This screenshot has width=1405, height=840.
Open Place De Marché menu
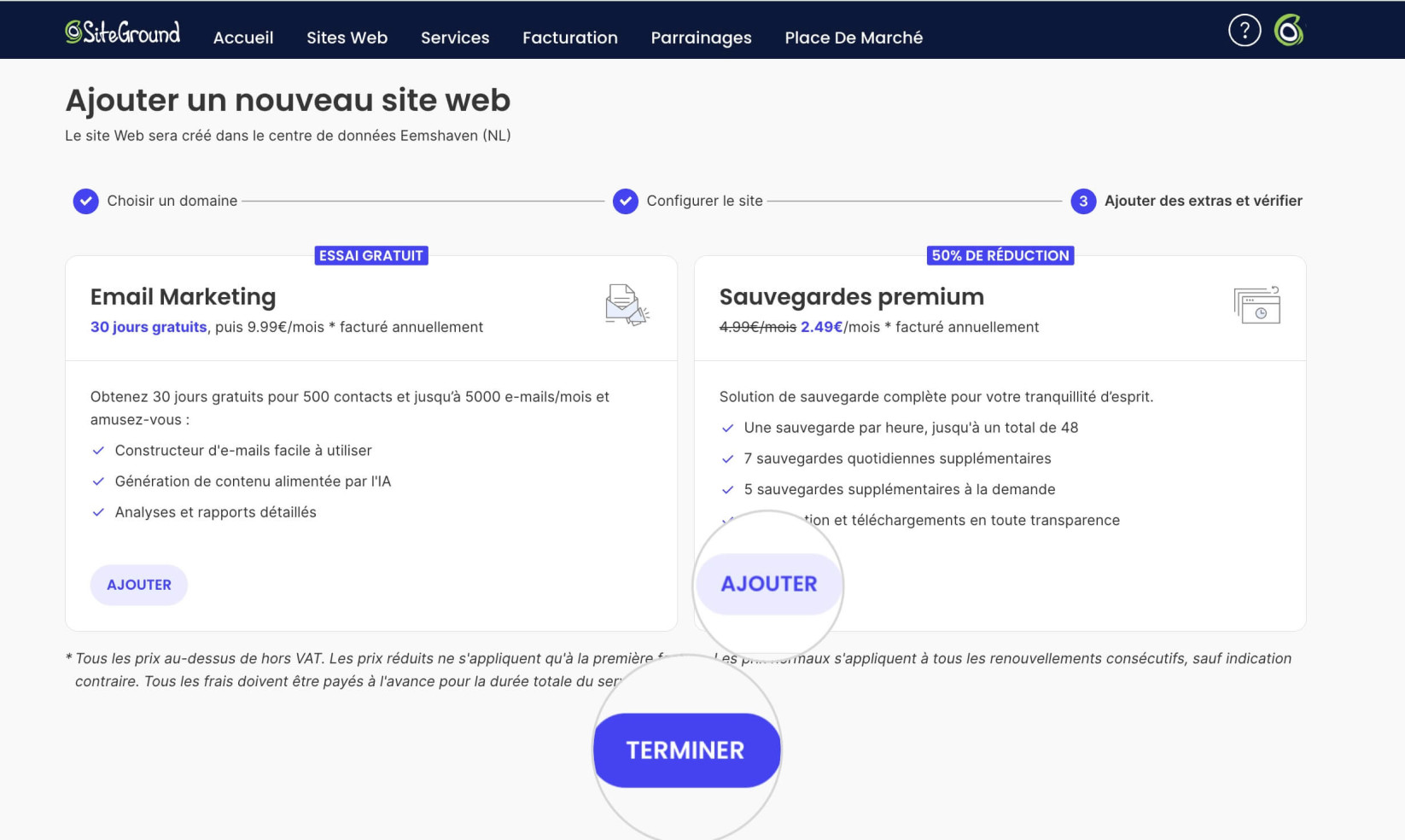tap(854, 38)
